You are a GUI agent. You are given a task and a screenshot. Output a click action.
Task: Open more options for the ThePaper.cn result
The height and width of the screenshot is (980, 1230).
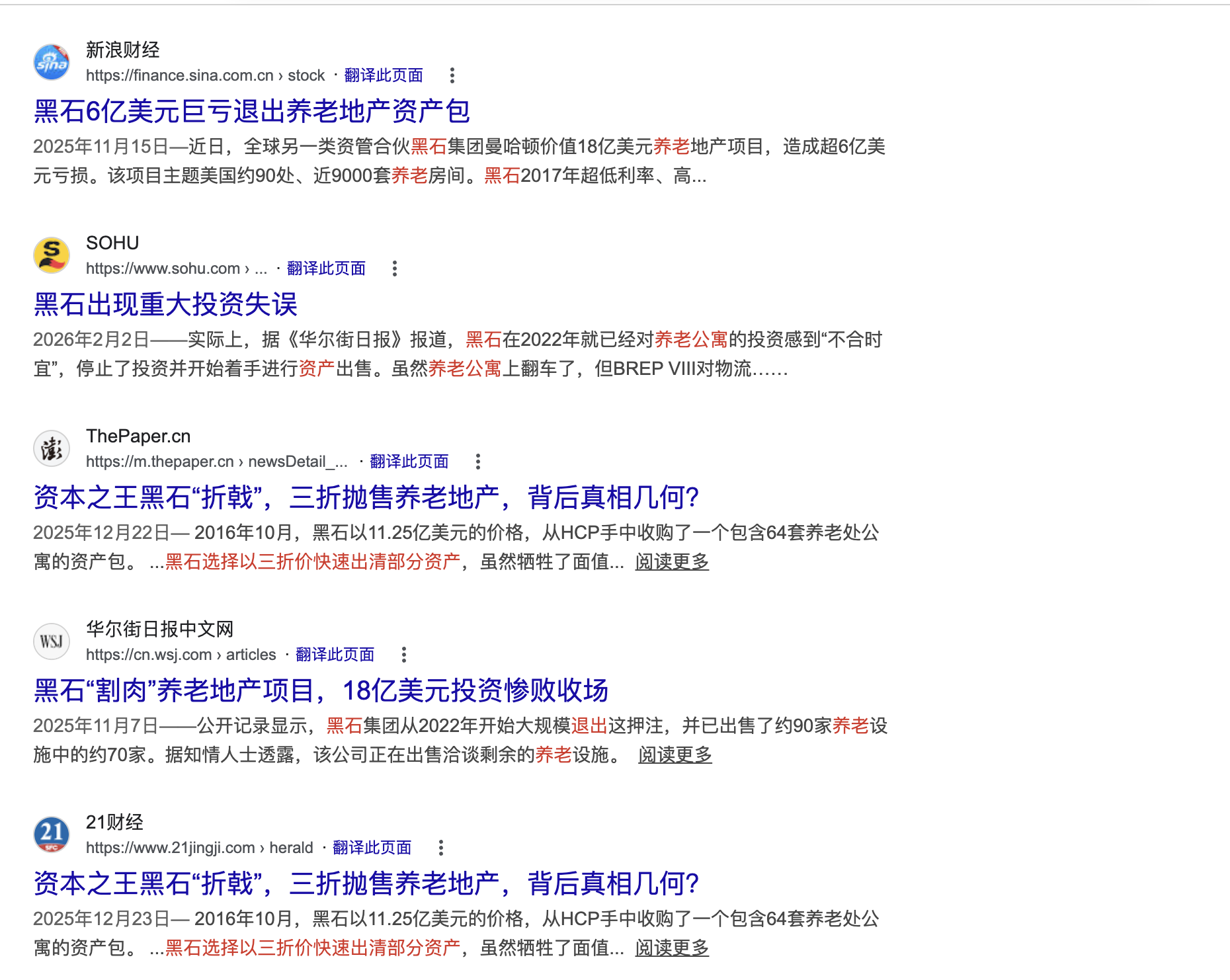click(x=478, y=462)
